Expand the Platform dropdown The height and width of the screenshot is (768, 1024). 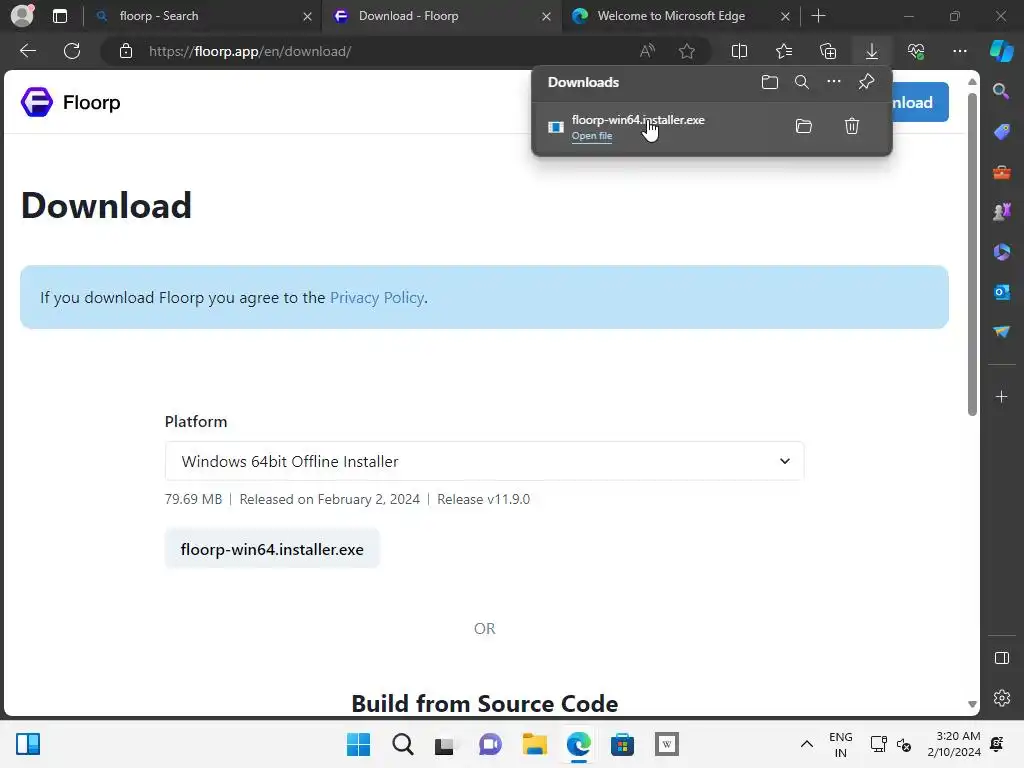(x=484, y=461)
